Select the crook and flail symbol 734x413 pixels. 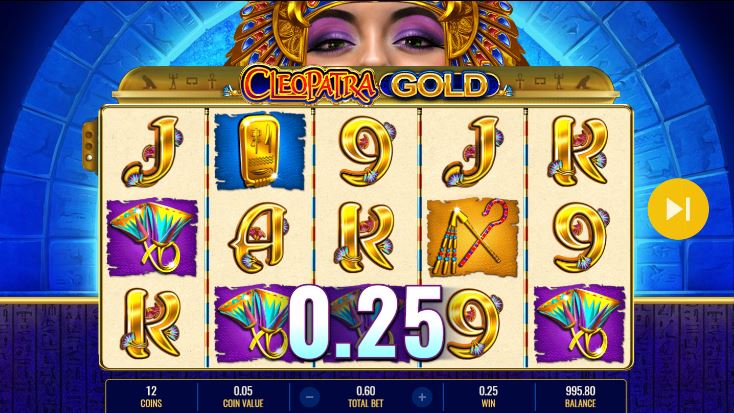coord(473,237)
